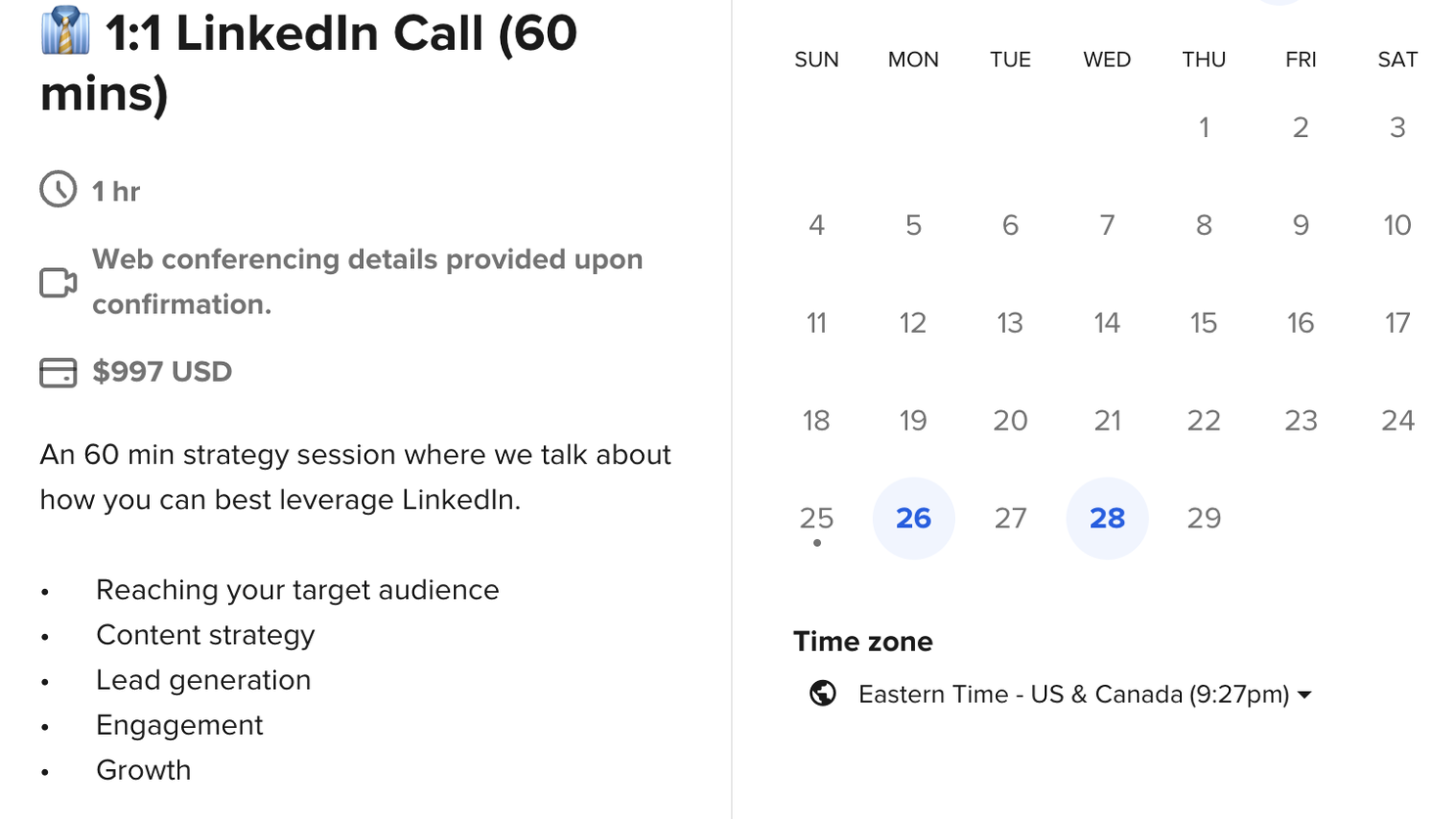Click the globe time zone icon
This screenshot has height=819, width=1456.
point(823,694)
